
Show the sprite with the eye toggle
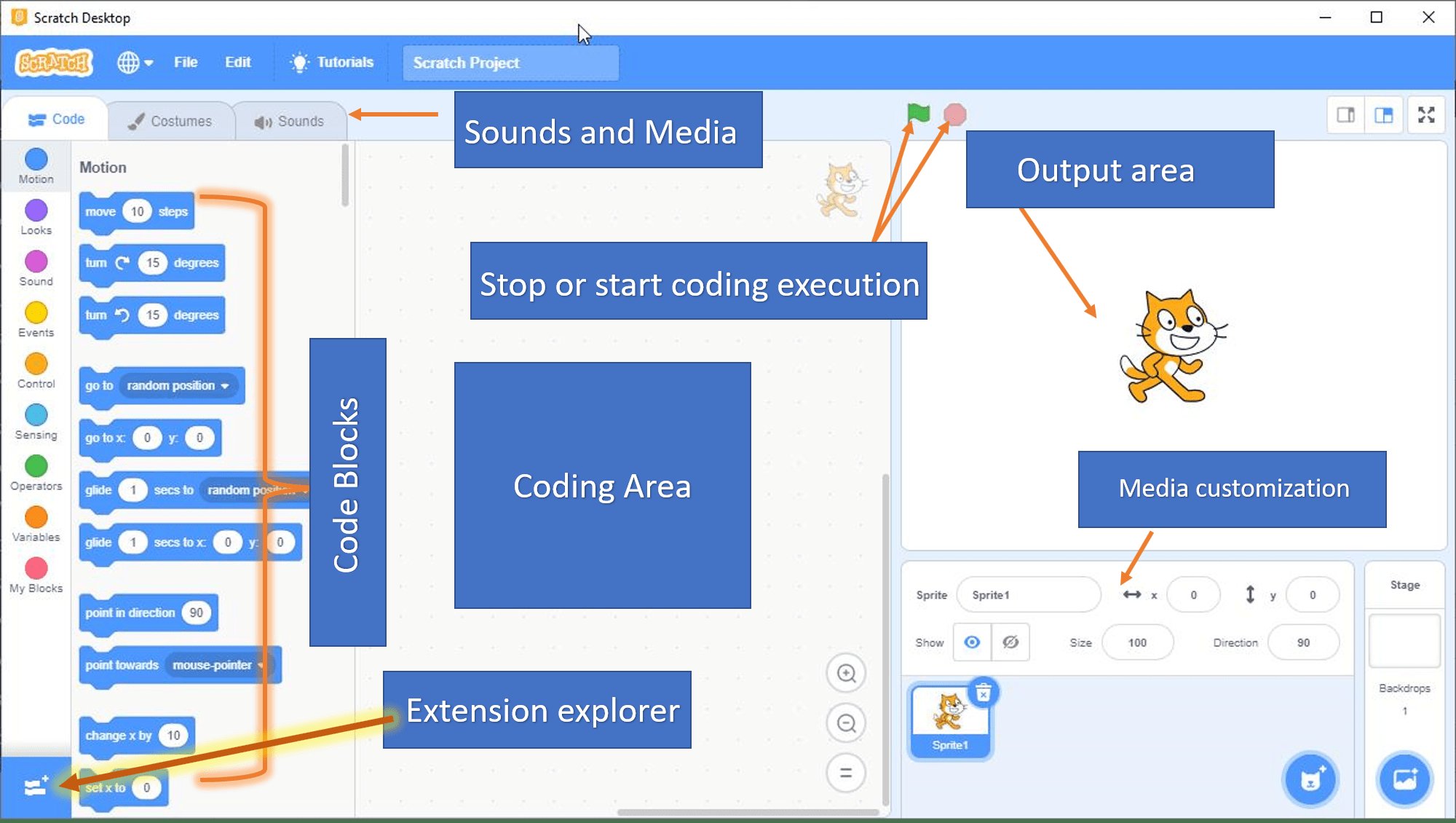[x=972, y=642]
